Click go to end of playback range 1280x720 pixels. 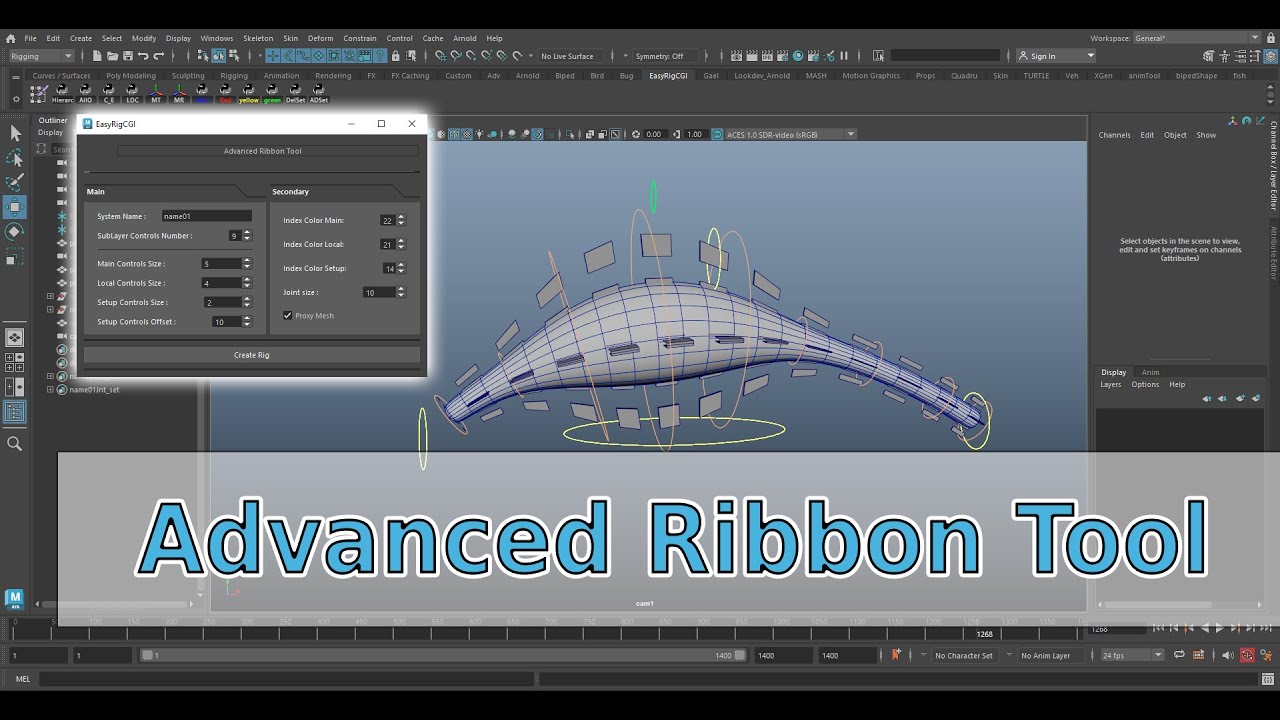pyautogui.click(x=1264, y=628)
